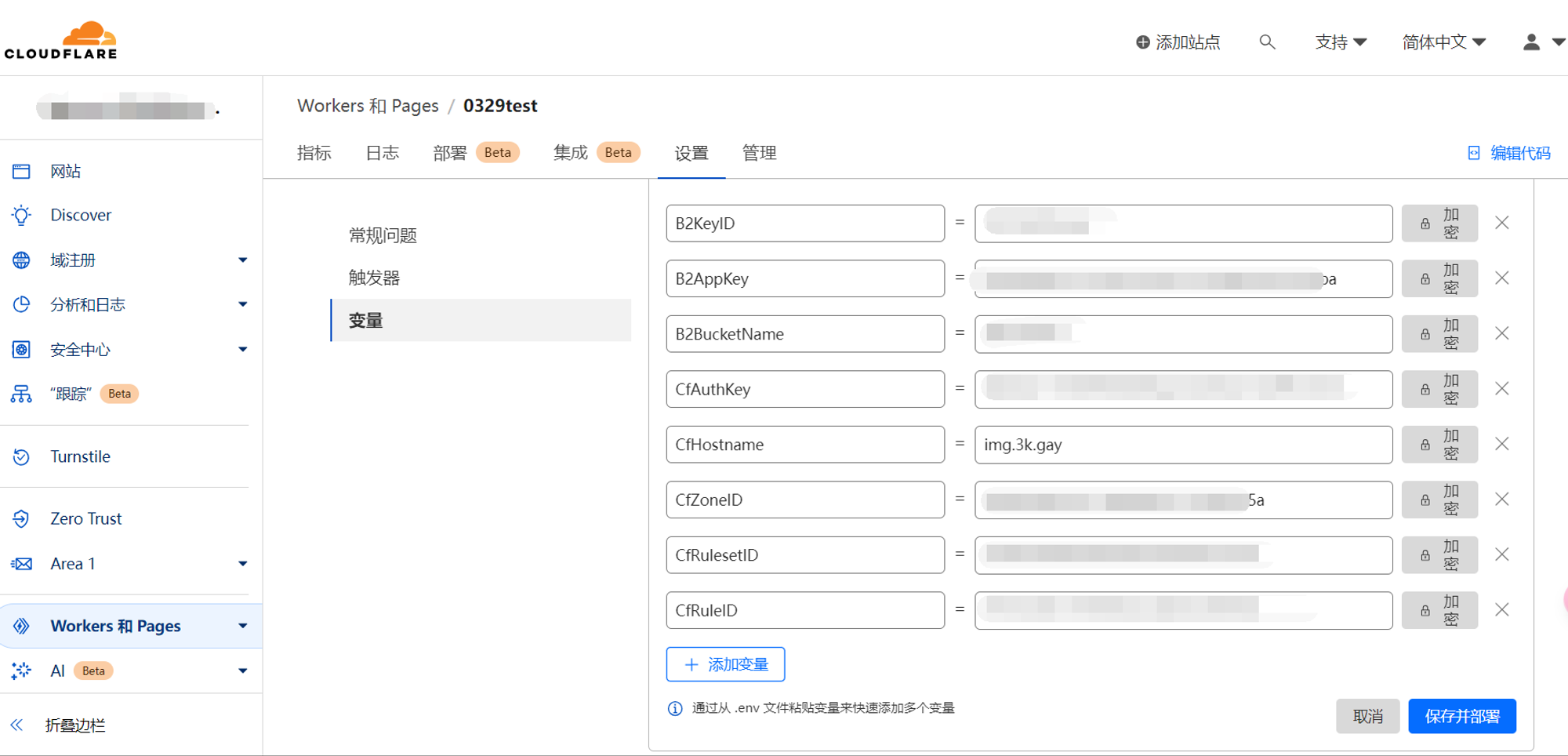
Task: Switch to the 部署 tab
Action: [476, 153]
